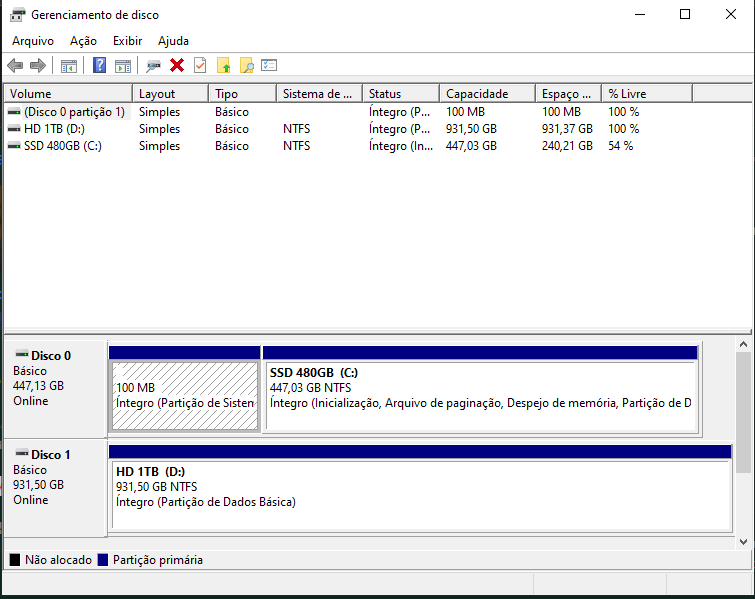Click the view settings list toolbar icon
This screenshot has width=755, height=599.
coord(269,65)
